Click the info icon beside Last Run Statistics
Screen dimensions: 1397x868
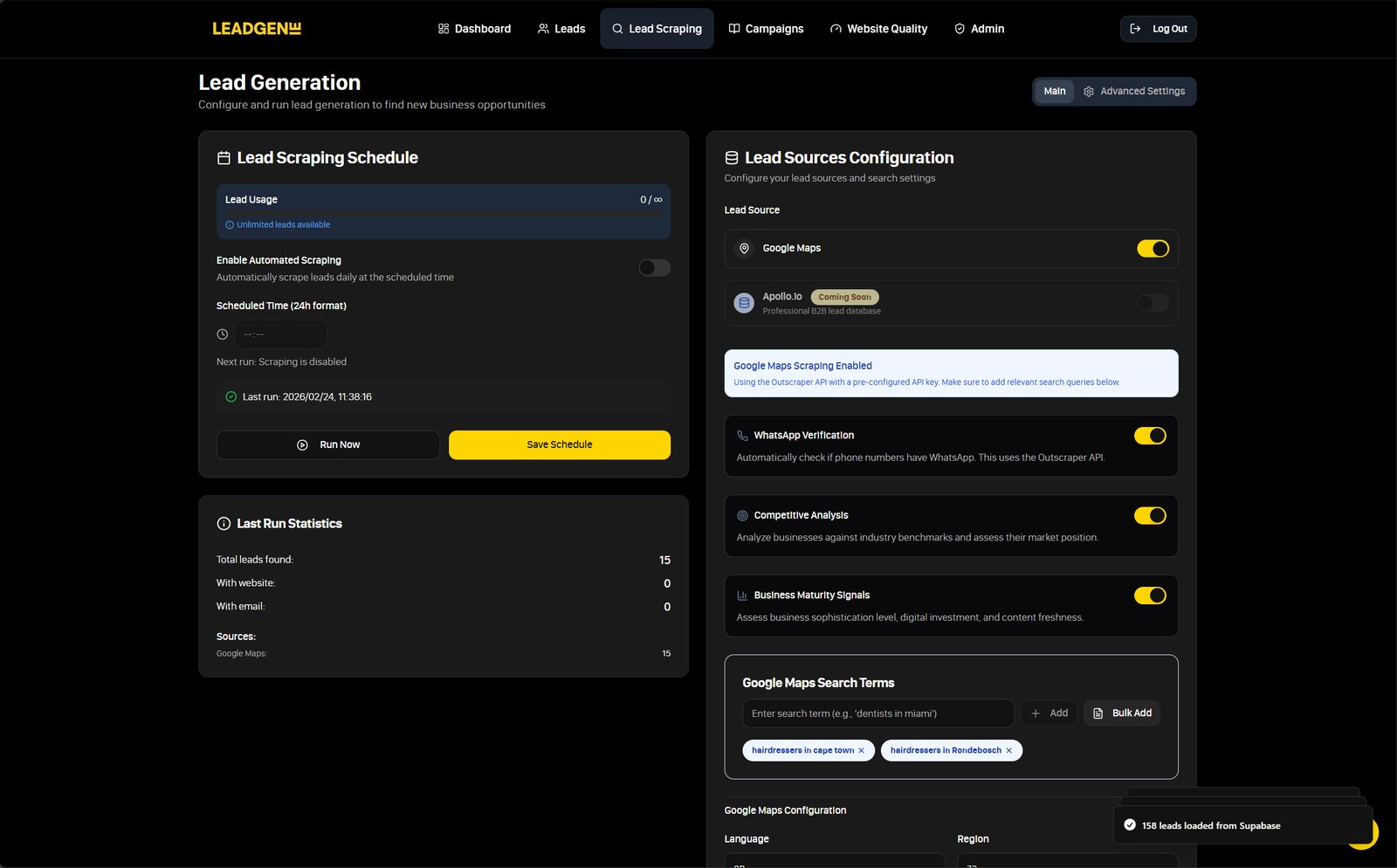[224, 524]
